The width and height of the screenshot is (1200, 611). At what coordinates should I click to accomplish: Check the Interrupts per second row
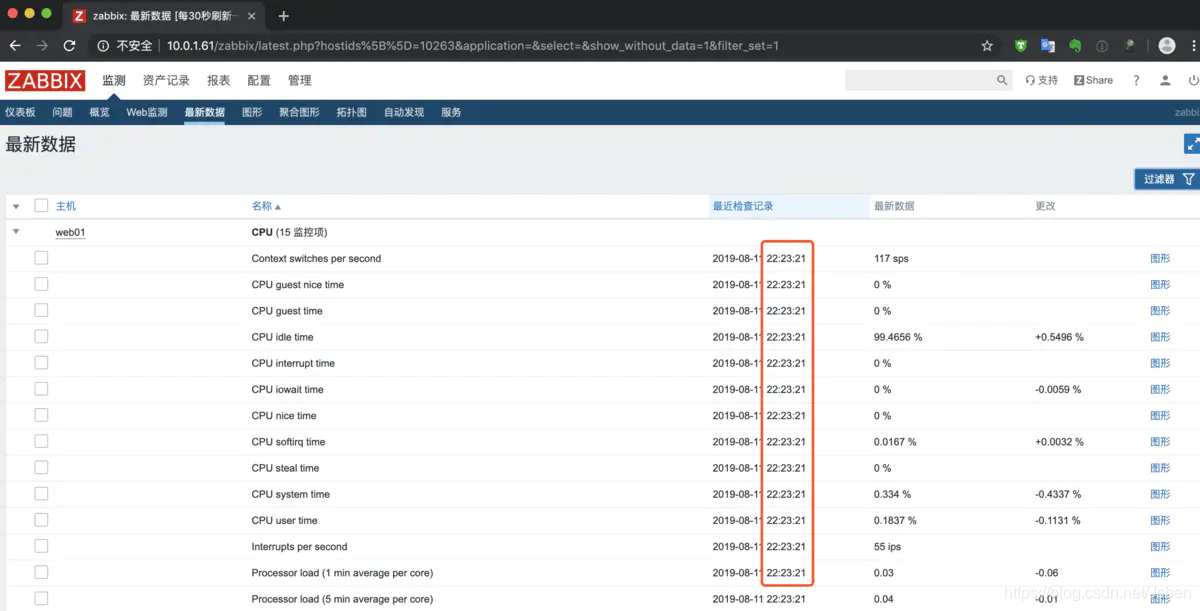[41, 546]
